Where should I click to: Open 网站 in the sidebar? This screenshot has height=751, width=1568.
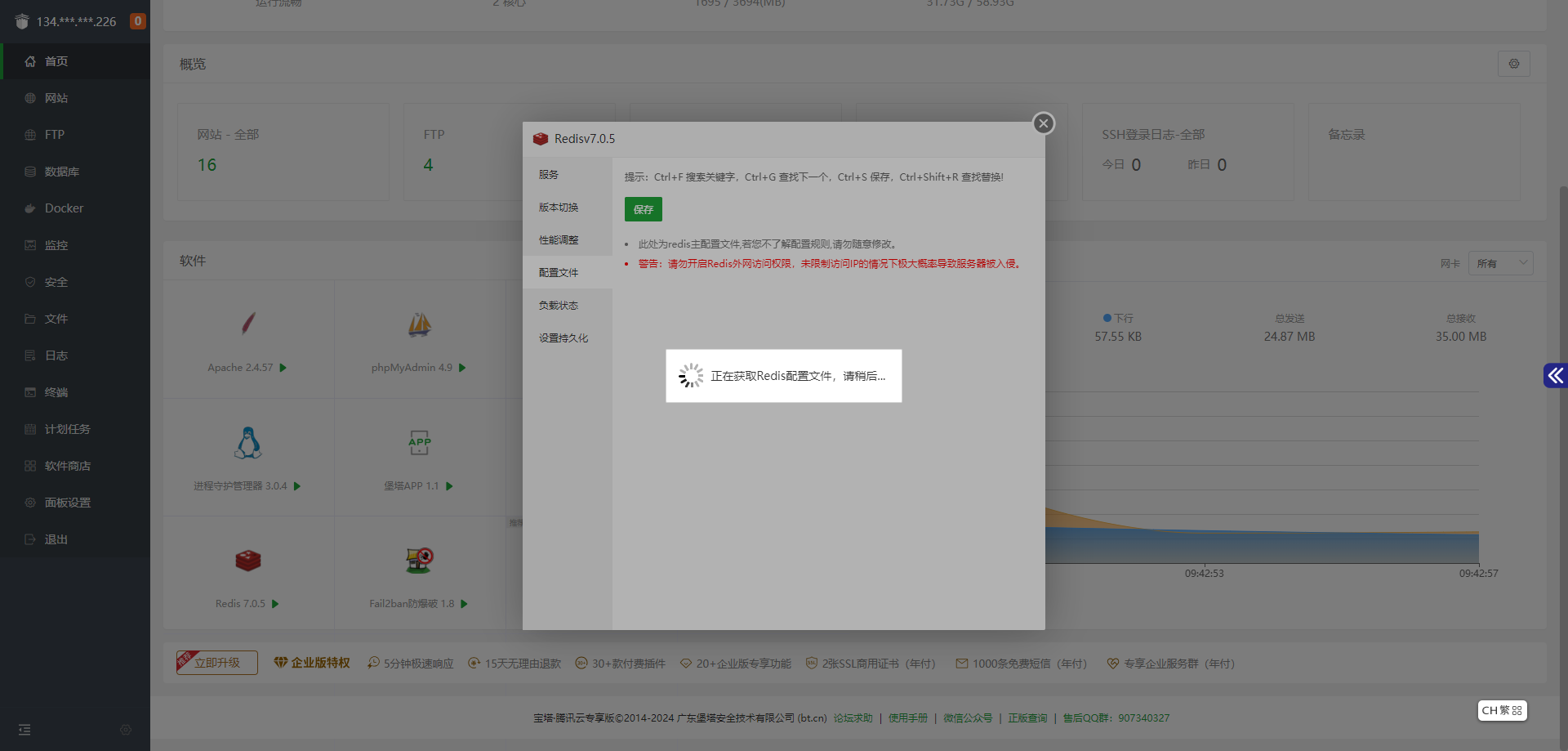75,98
